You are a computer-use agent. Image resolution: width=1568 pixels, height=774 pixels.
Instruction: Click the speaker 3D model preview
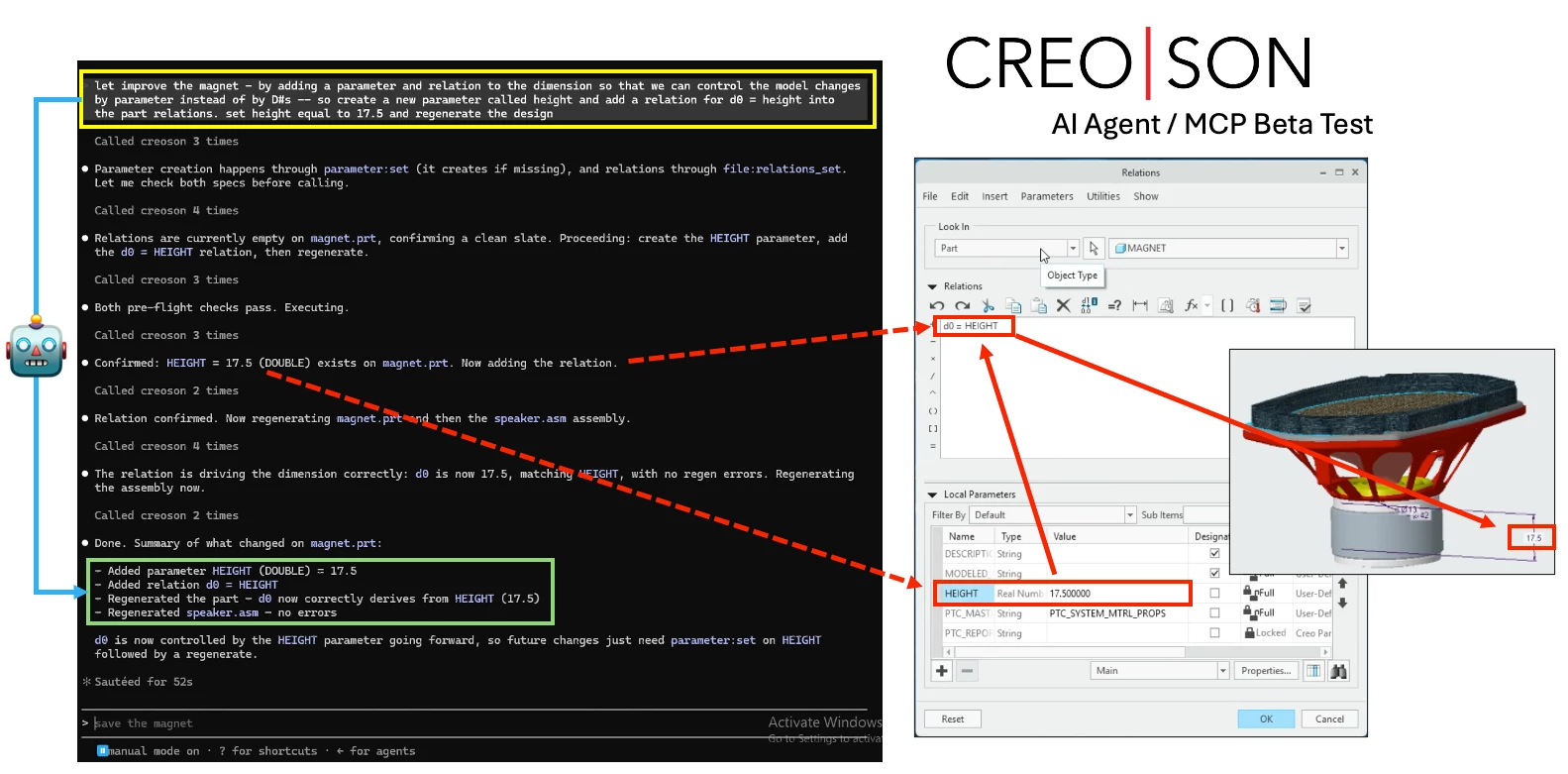(1392, 461)
